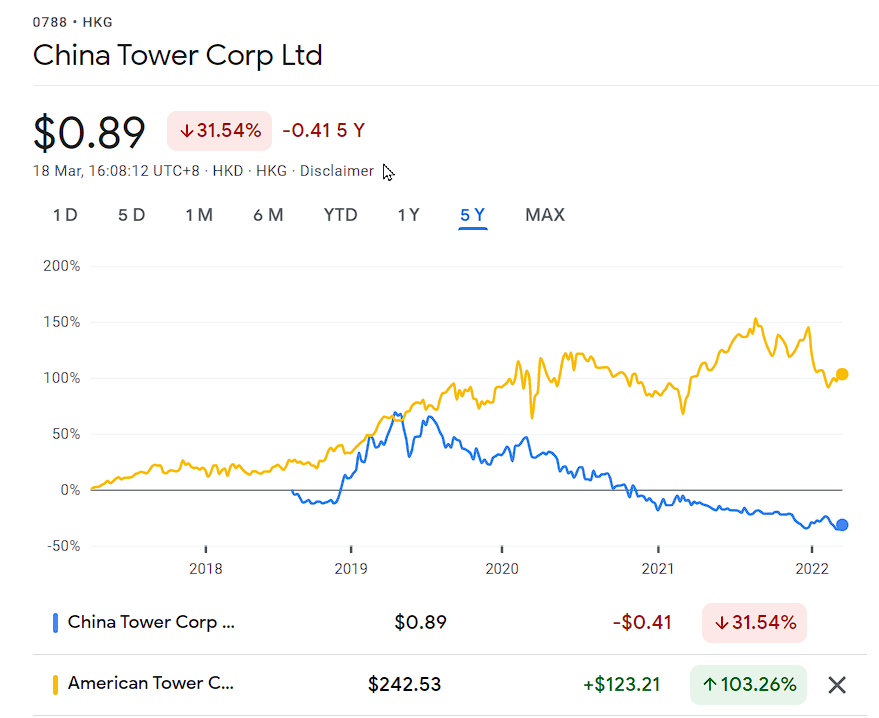The width and height of the screenshot is (879, 718).
Task: Click the 2020 x-axis label
Action: (x=502, y=569)
